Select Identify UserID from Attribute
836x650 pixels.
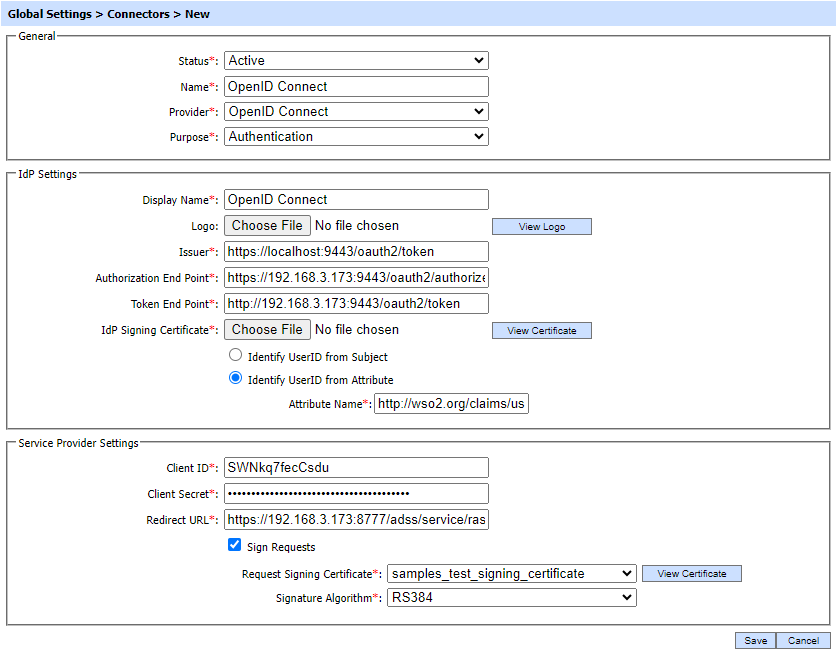point(236,379)
